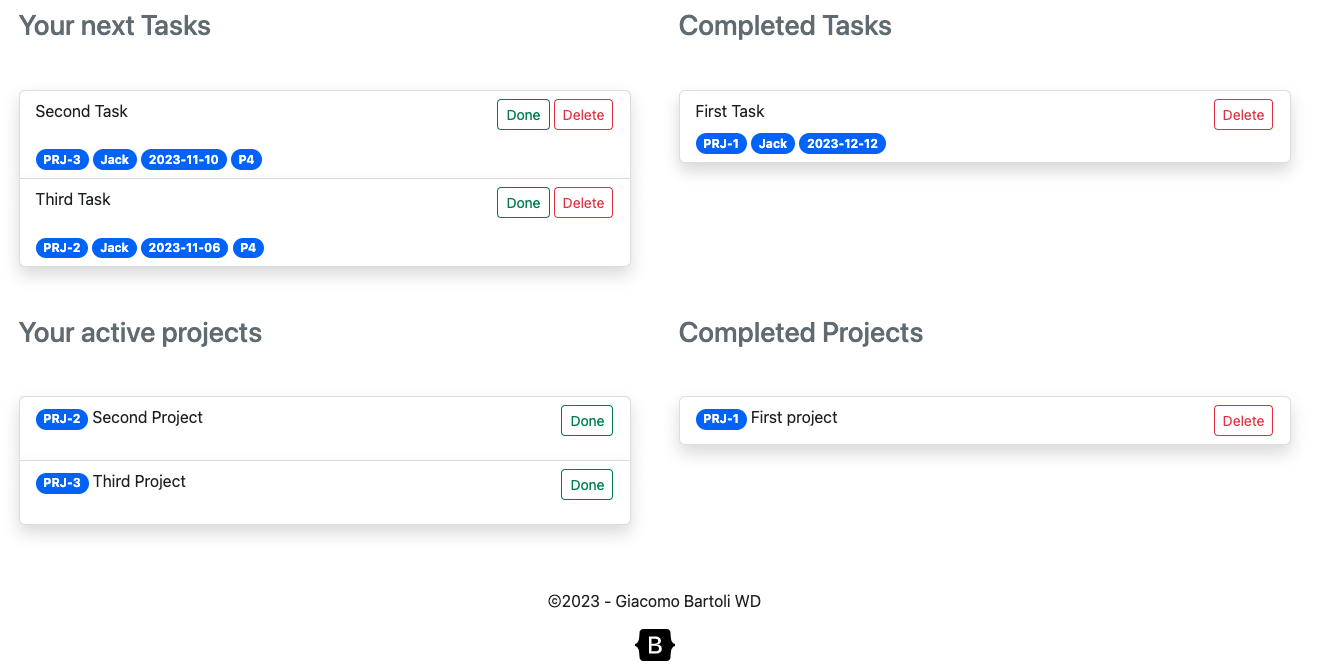The width and height of the screenshot is (1317, 670).
Task: Click the Bootstrap logo icon in footer
Action: coord(655,646)
